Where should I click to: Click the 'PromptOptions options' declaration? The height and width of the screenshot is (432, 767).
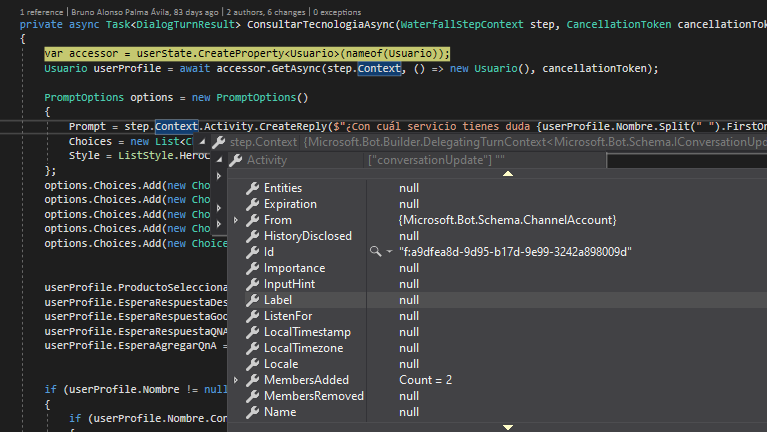177,97
